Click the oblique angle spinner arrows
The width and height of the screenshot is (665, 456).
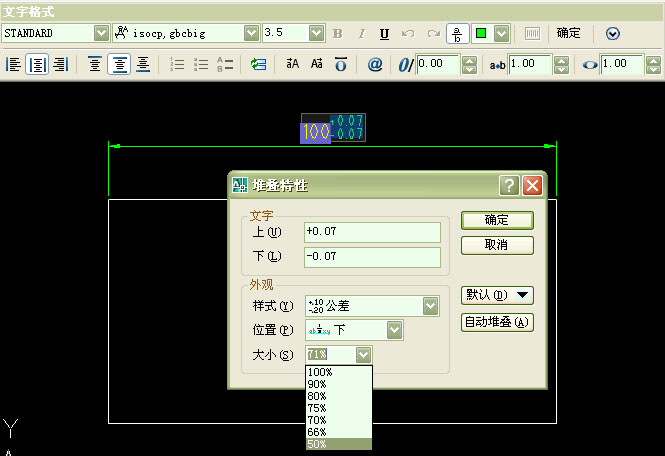click(469, 65)
